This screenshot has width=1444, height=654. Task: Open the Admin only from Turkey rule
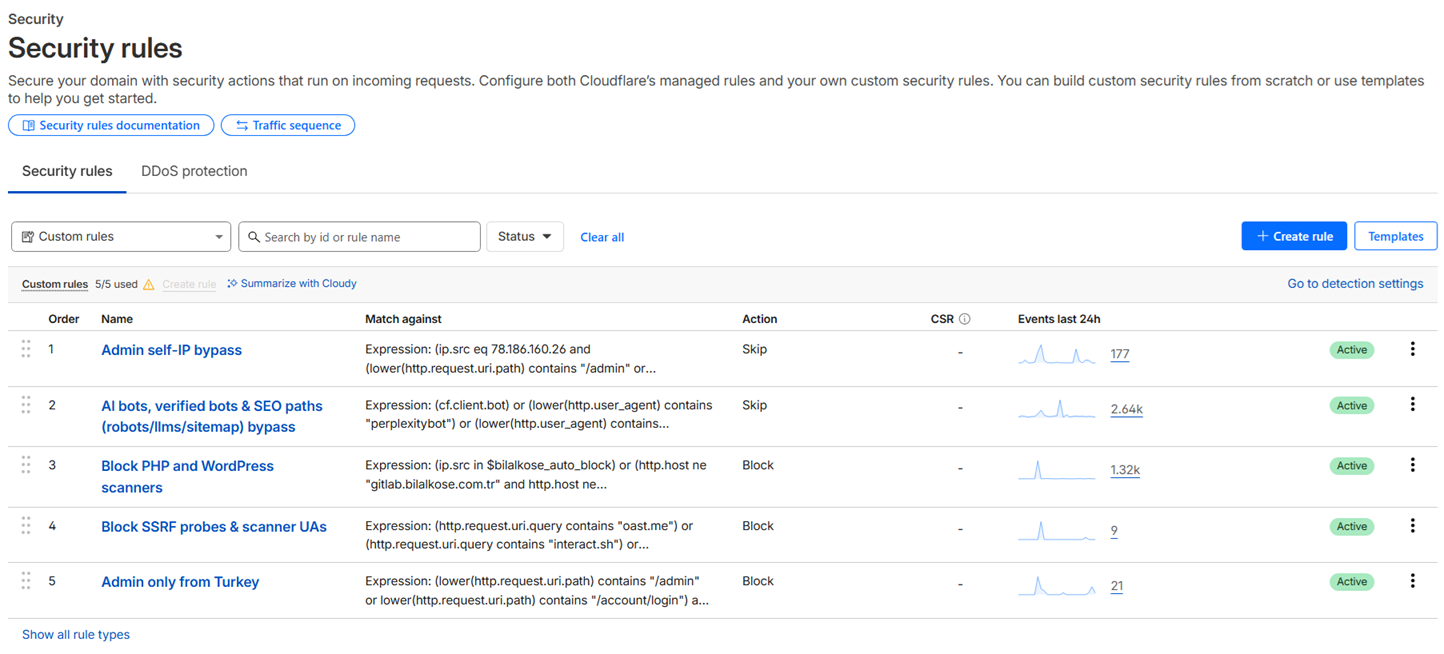click(180, 582)
